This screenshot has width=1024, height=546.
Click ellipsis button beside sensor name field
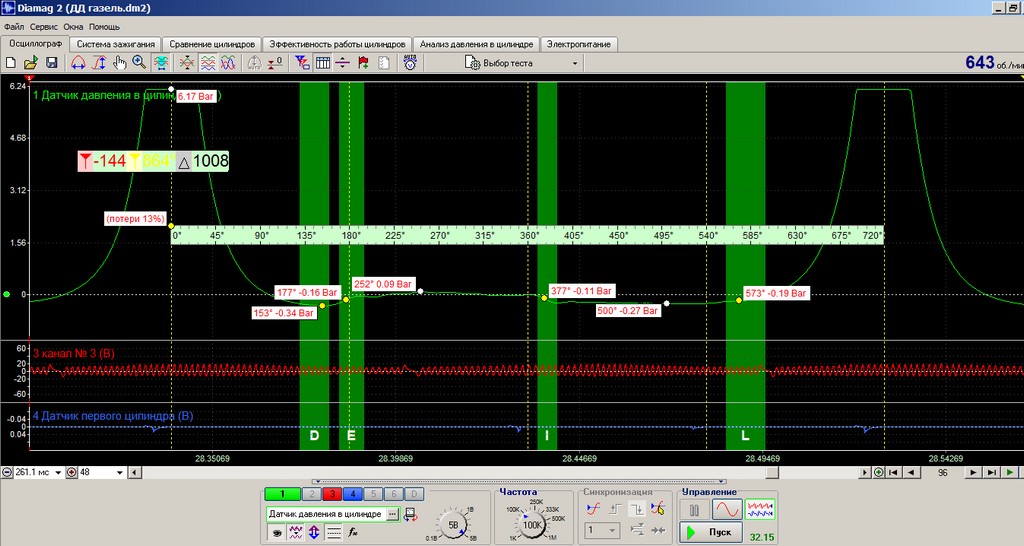pos(392,515)
